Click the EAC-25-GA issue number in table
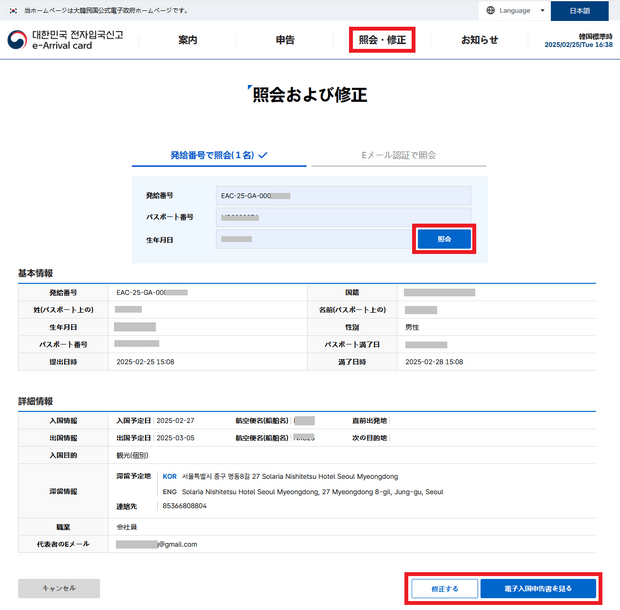 click(x=152, y=293)
